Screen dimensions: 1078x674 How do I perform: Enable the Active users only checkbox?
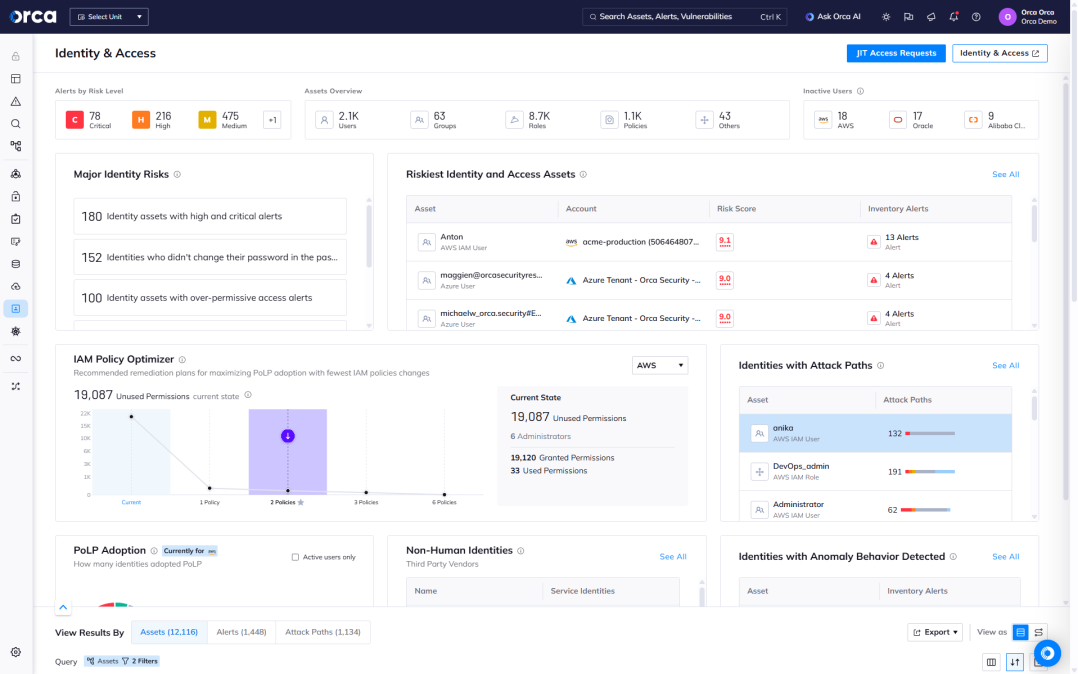coord(295,557)
